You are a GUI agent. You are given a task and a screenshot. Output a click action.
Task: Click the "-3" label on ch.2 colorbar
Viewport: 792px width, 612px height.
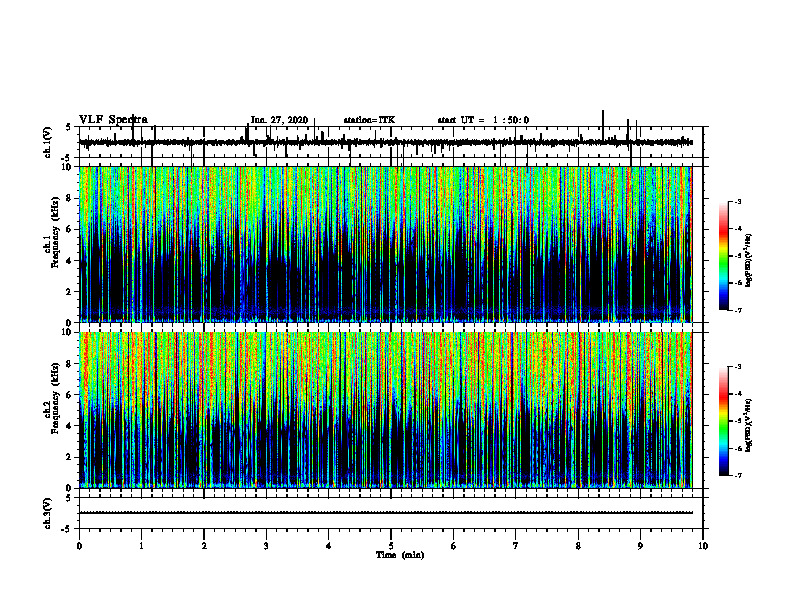738,367
